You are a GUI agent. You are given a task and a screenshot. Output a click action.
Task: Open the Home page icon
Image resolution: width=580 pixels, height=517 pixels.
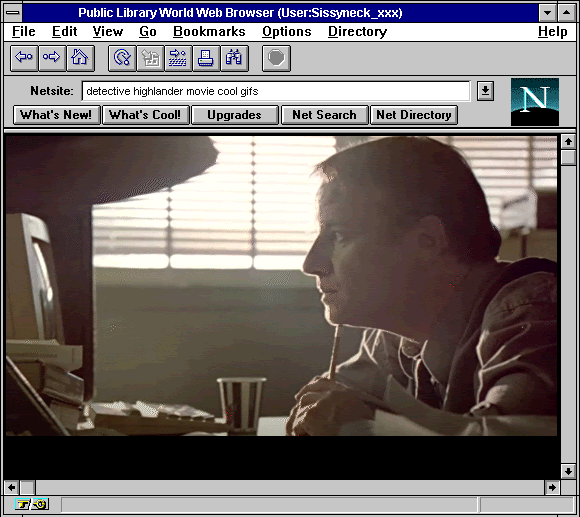[x=80, y=58]
